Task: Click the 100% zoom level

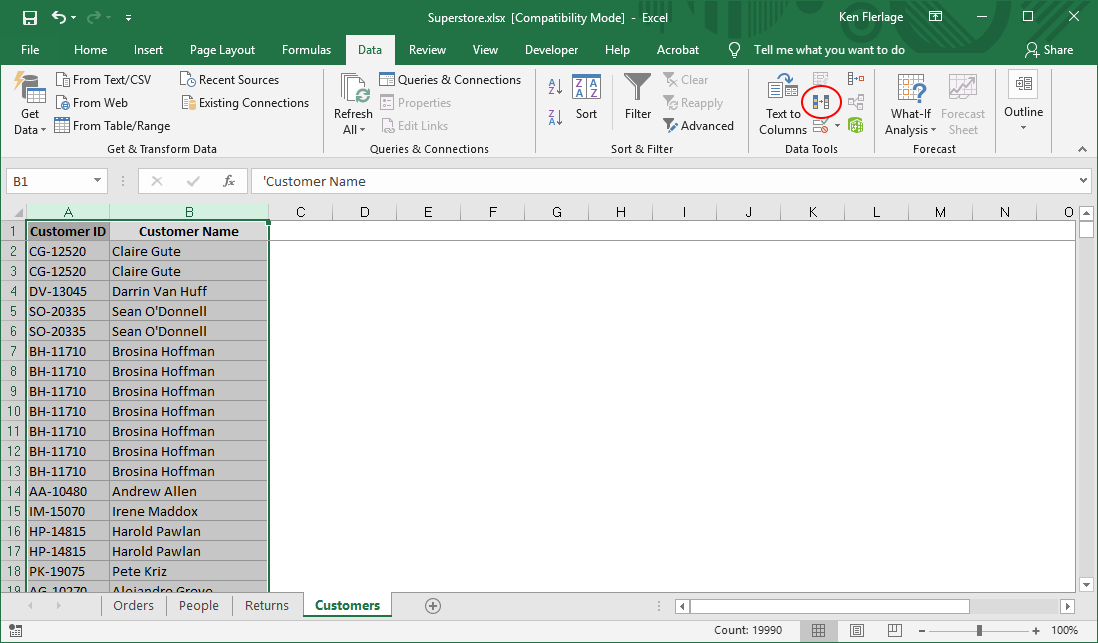Action: pyautogui.click(x=1064, y=630)
